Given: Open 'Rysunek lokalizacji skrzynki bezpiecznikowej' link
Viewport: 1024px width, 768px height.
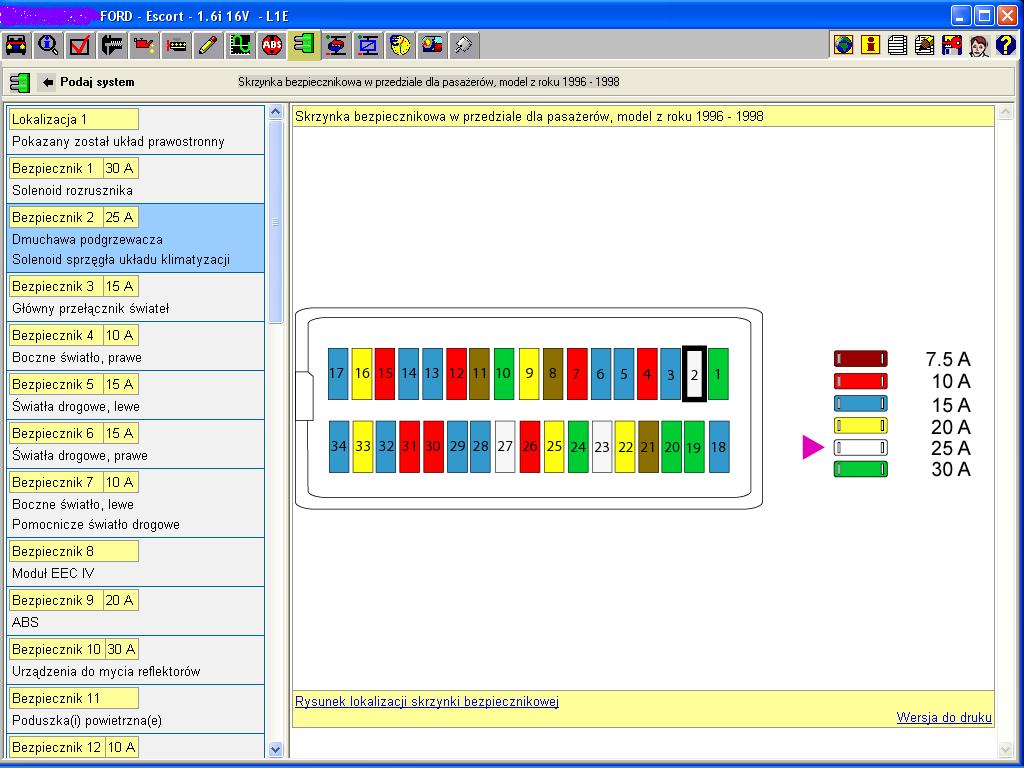Looking at the screenshot, I should (x=427, y=701).
